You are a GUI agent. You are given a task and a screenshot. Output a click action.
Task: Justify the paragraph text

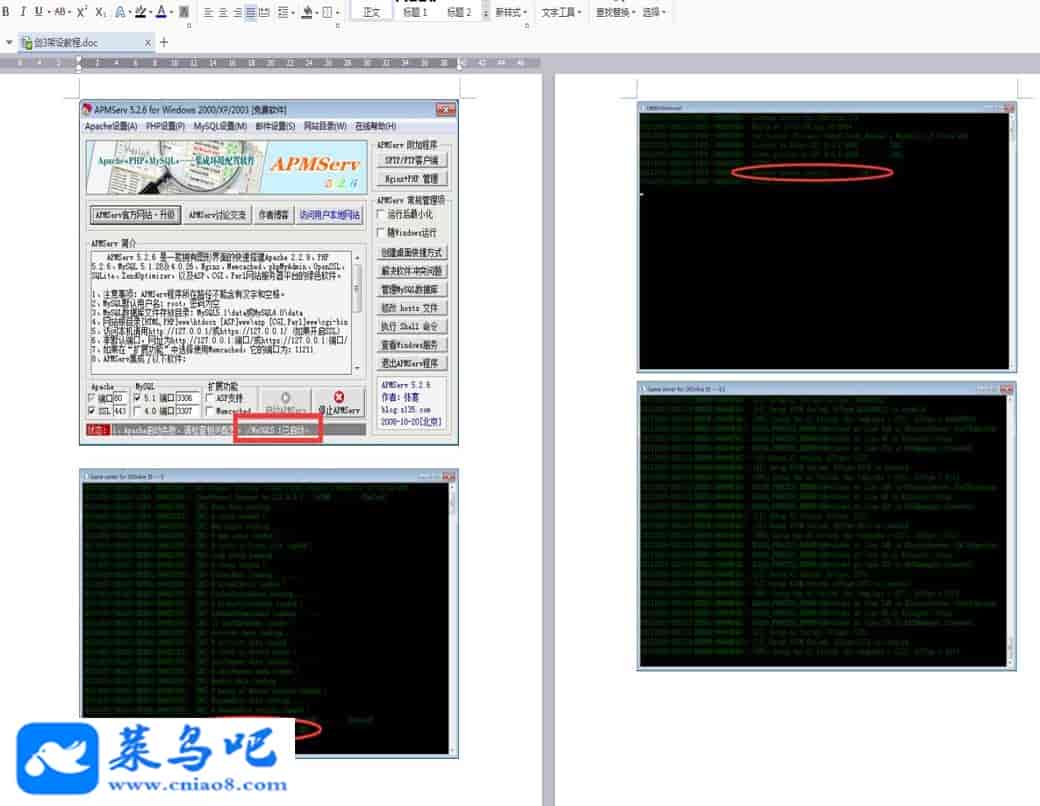coord(250,12)
